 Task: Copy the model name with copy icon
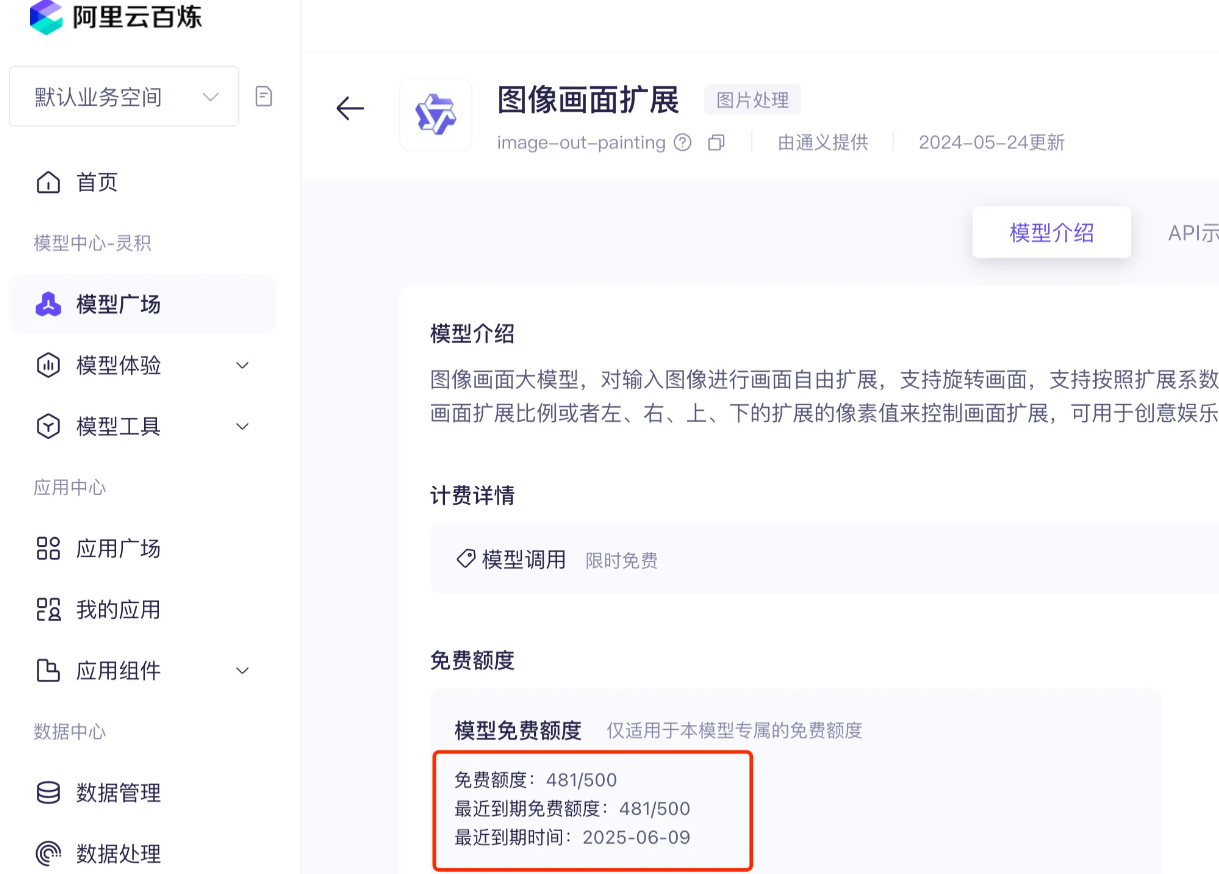[716, 142]
